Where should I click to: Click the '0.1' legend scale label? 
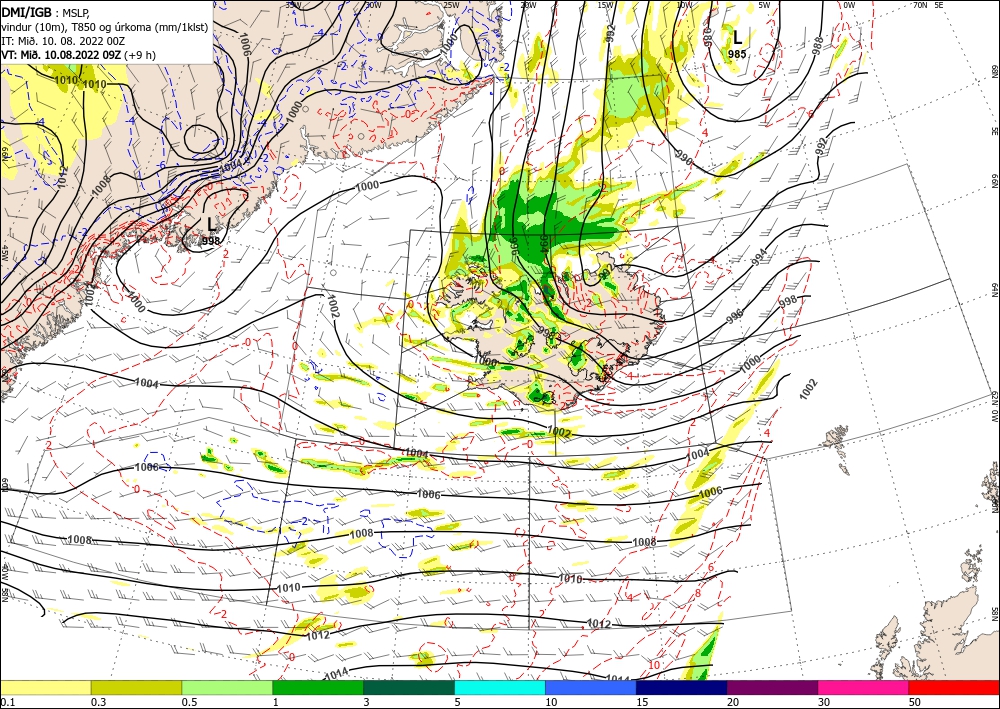[8, 702]
